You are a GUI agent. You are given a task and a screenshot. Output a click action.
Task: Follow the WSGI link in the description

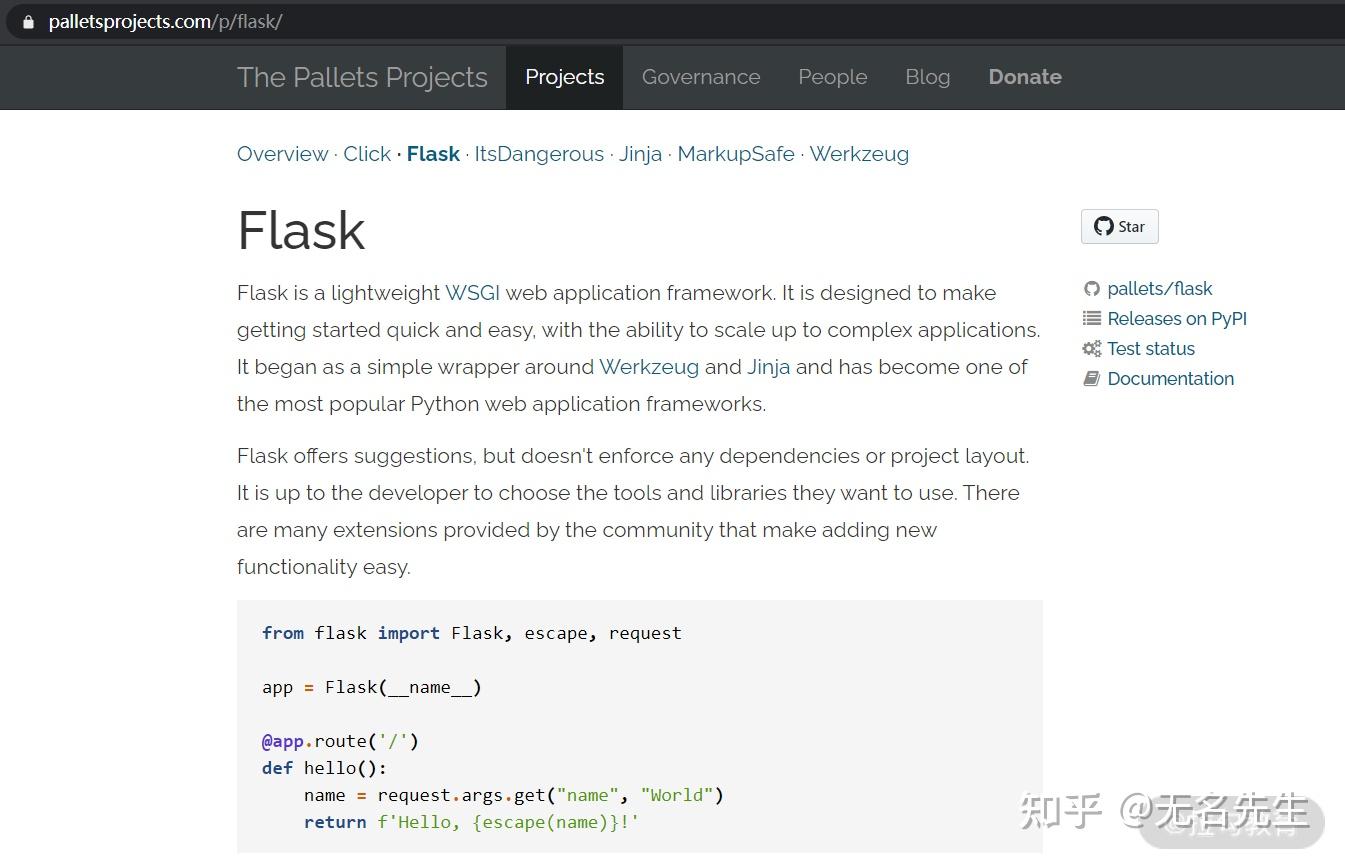[472, 293]
